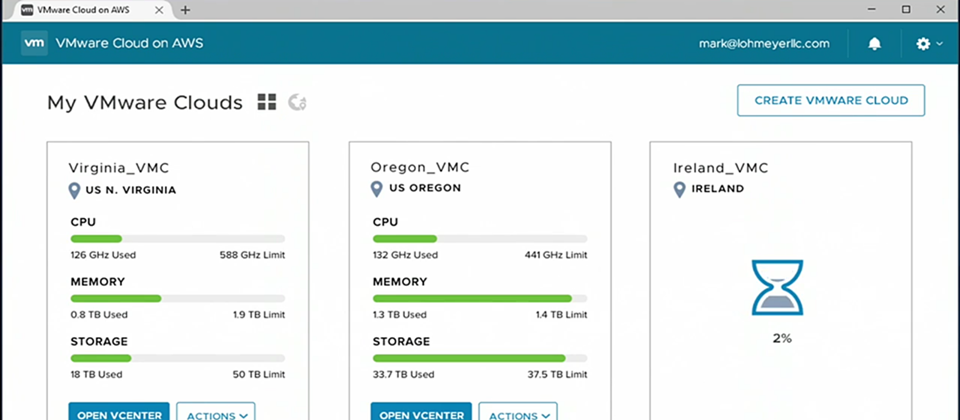Image resolution: width=960 pixels, height=420 pixels.
Task: Open a new browser tab
Action: 186,10
